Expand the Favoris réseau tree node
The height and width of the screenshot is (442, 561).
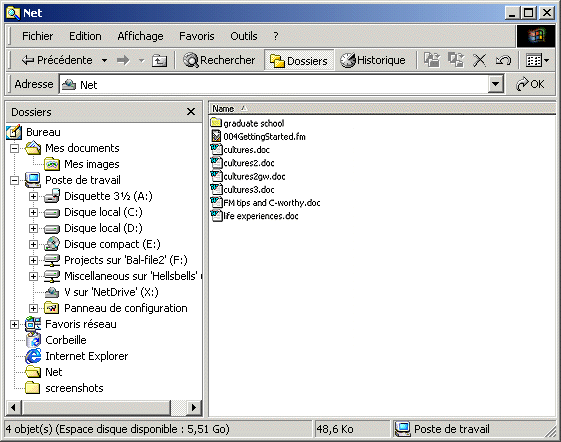tap(14, 324)
